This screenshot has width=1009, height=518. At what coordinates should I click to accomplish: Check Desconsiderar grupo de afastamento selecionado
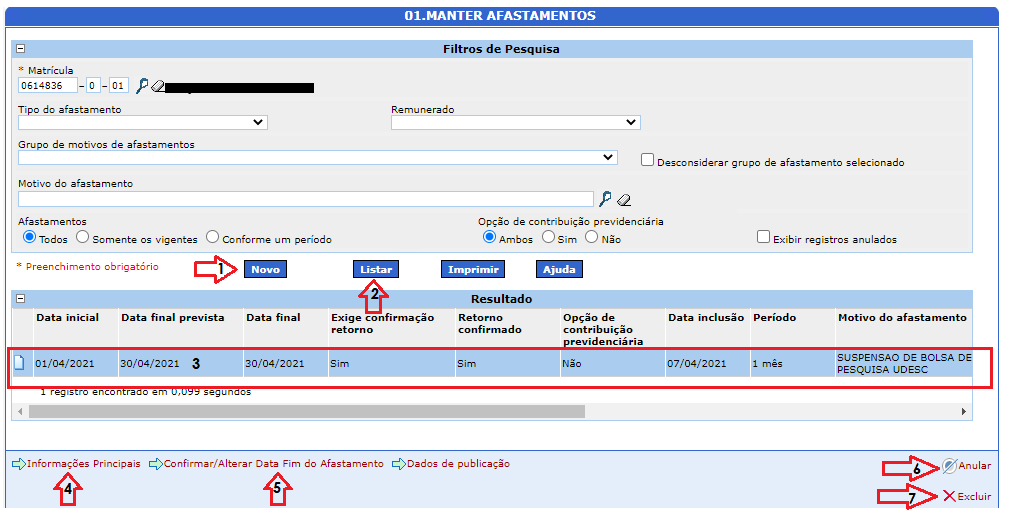(x=647, y=160)
